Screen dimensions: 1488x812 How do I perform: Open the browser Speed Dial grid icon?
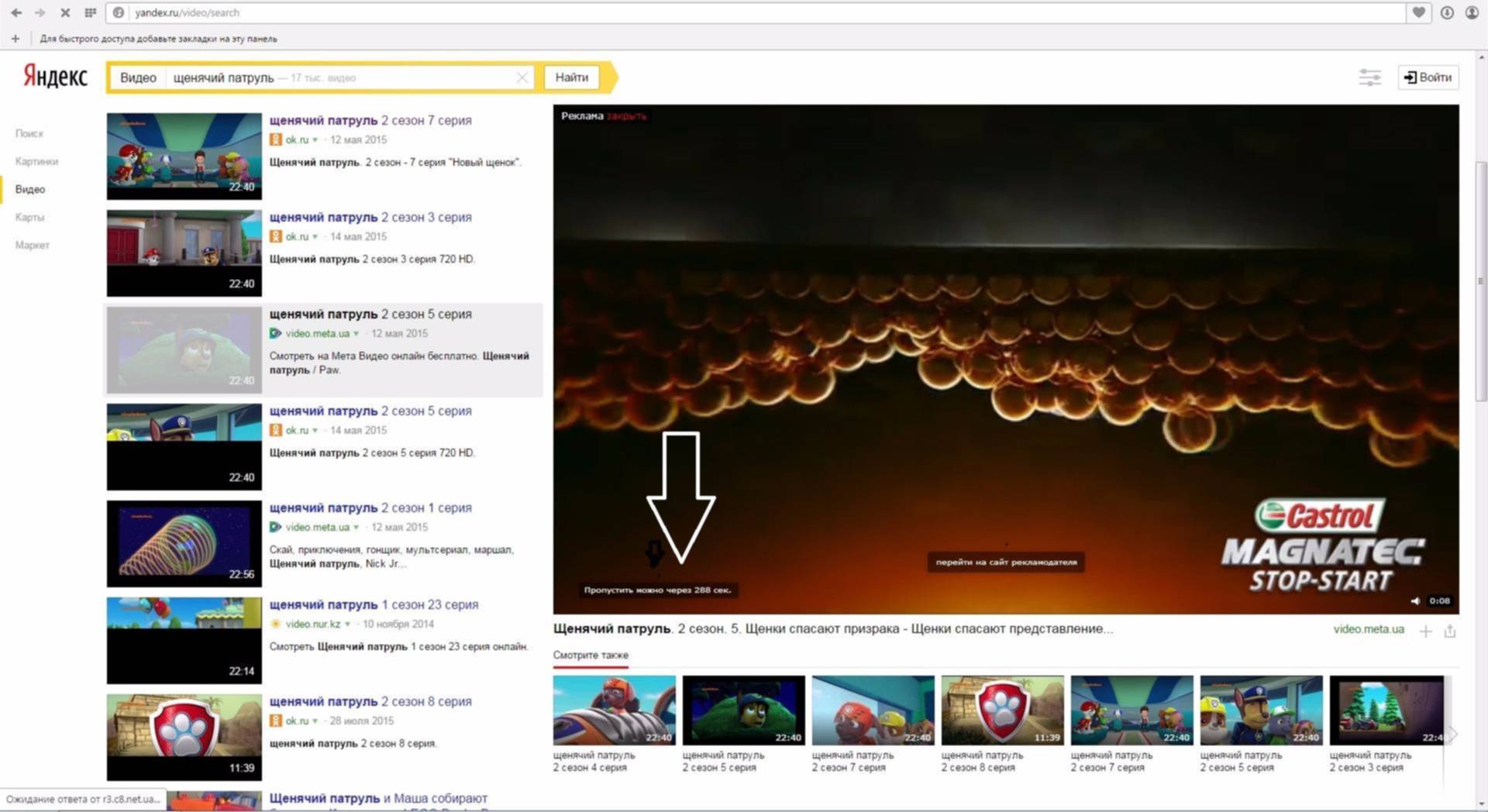click(x=91, y=12)
